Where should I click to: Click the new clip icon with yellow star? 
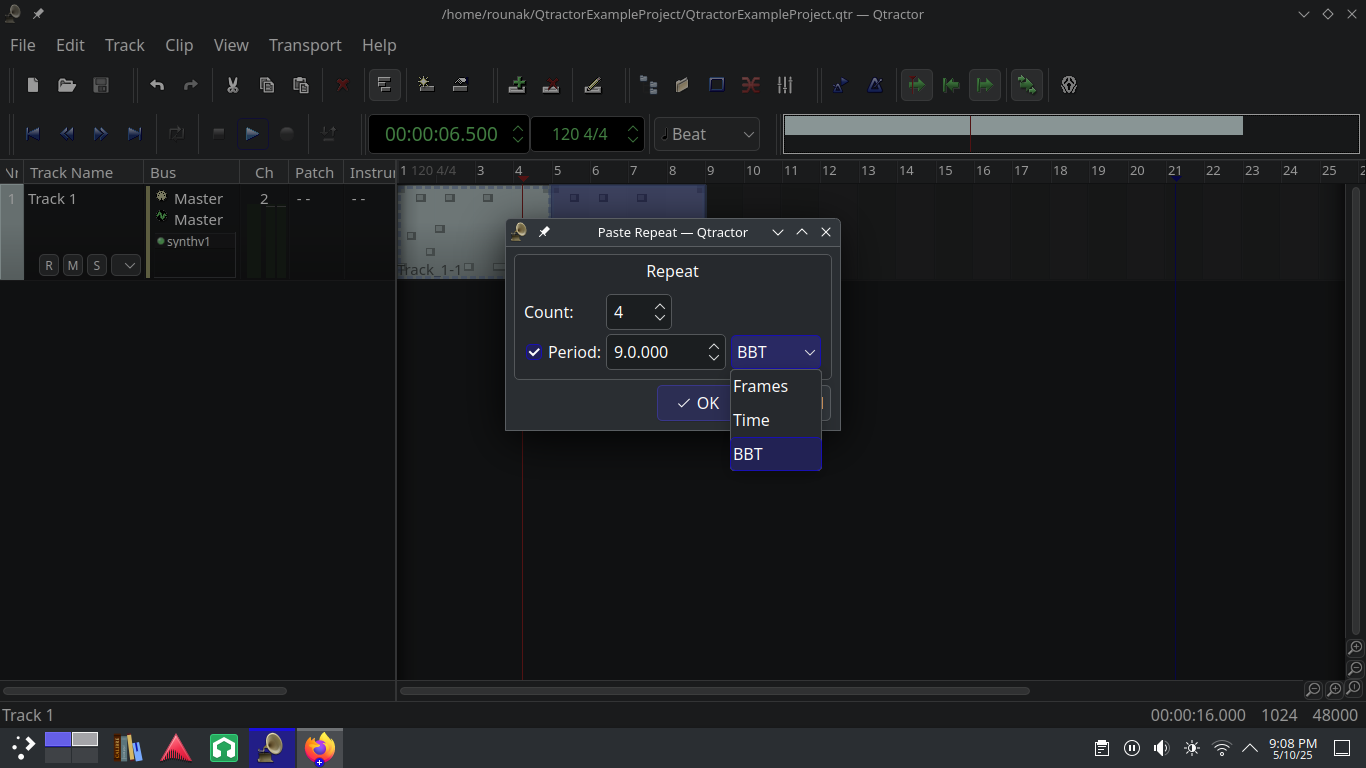(426, 85)
